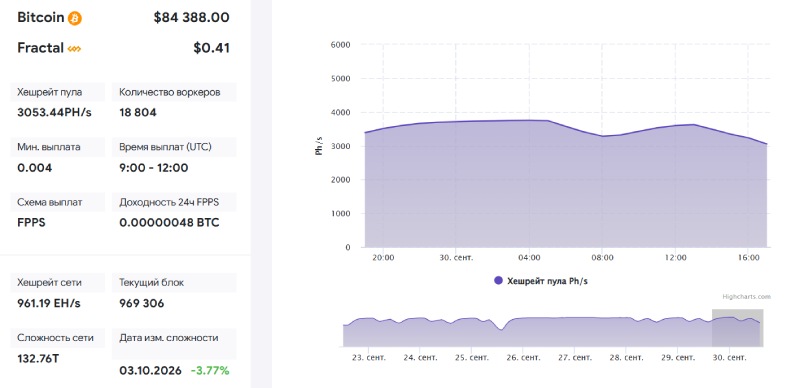Click the Fractal price $0.41
This screenshot has height=388, width=800.
click(211, 48)
